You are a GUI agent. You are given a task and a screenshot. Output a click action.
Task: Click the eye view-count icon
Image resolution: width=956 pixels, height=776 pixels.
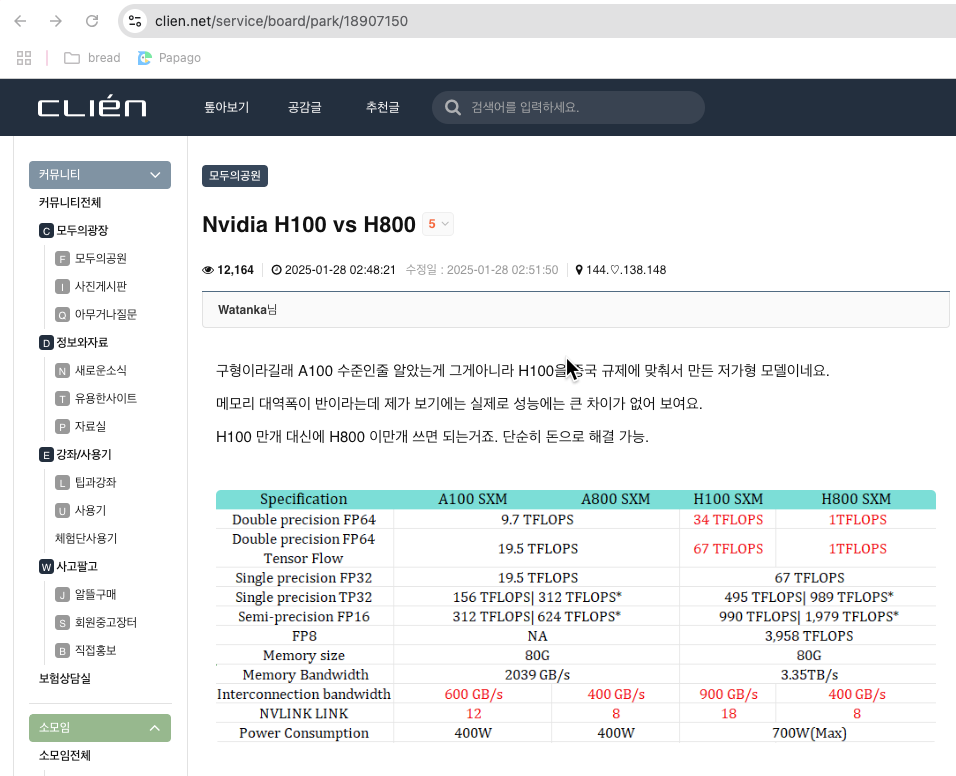click(208, 270)
